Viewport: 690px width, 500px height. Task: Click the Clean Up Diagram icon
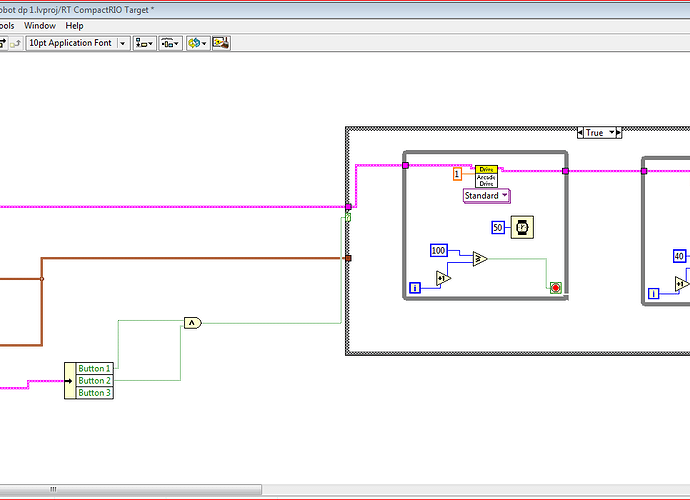coord(221,43)
